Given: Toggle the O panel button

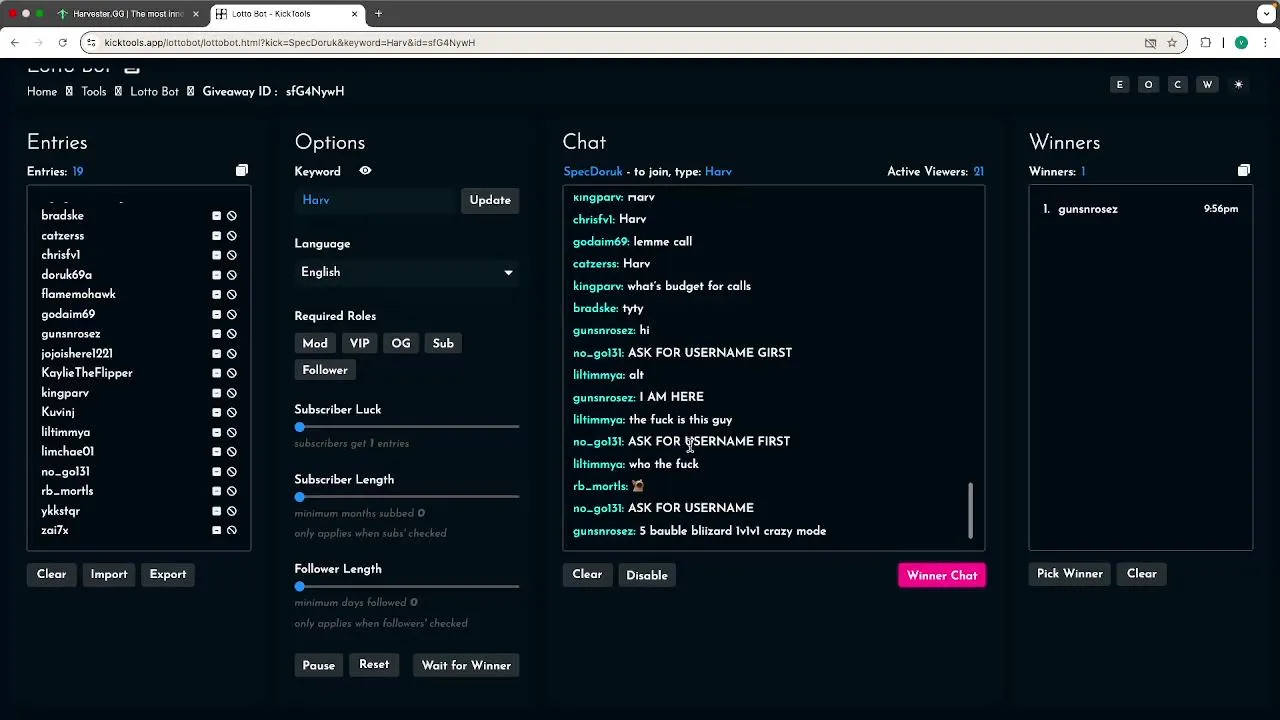Looking at the screenshot, I should click(1148, 85).
